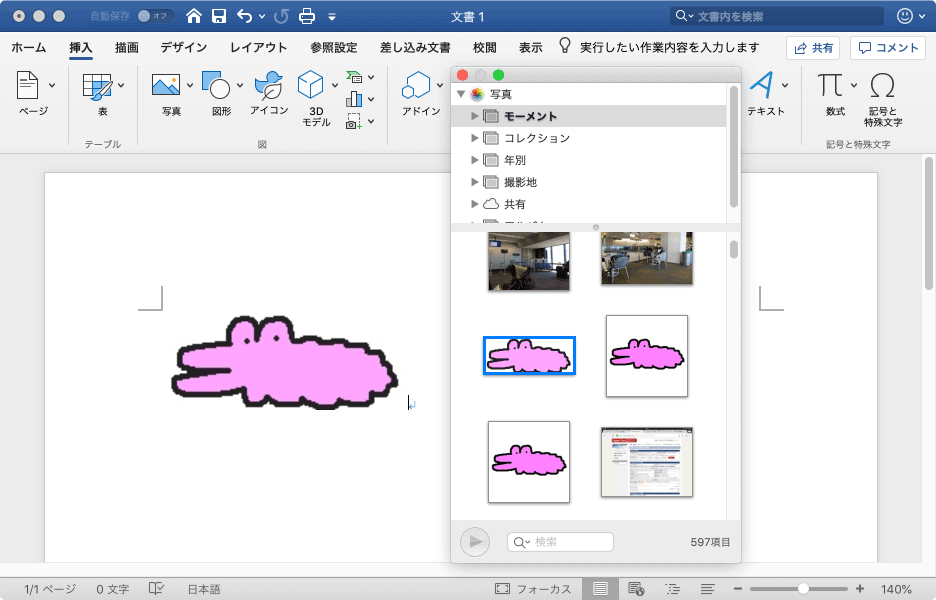The height and width of the screenshot is (600, 936).
Task: Open the 校閲 (Review) tab
Action: [484, 47]
